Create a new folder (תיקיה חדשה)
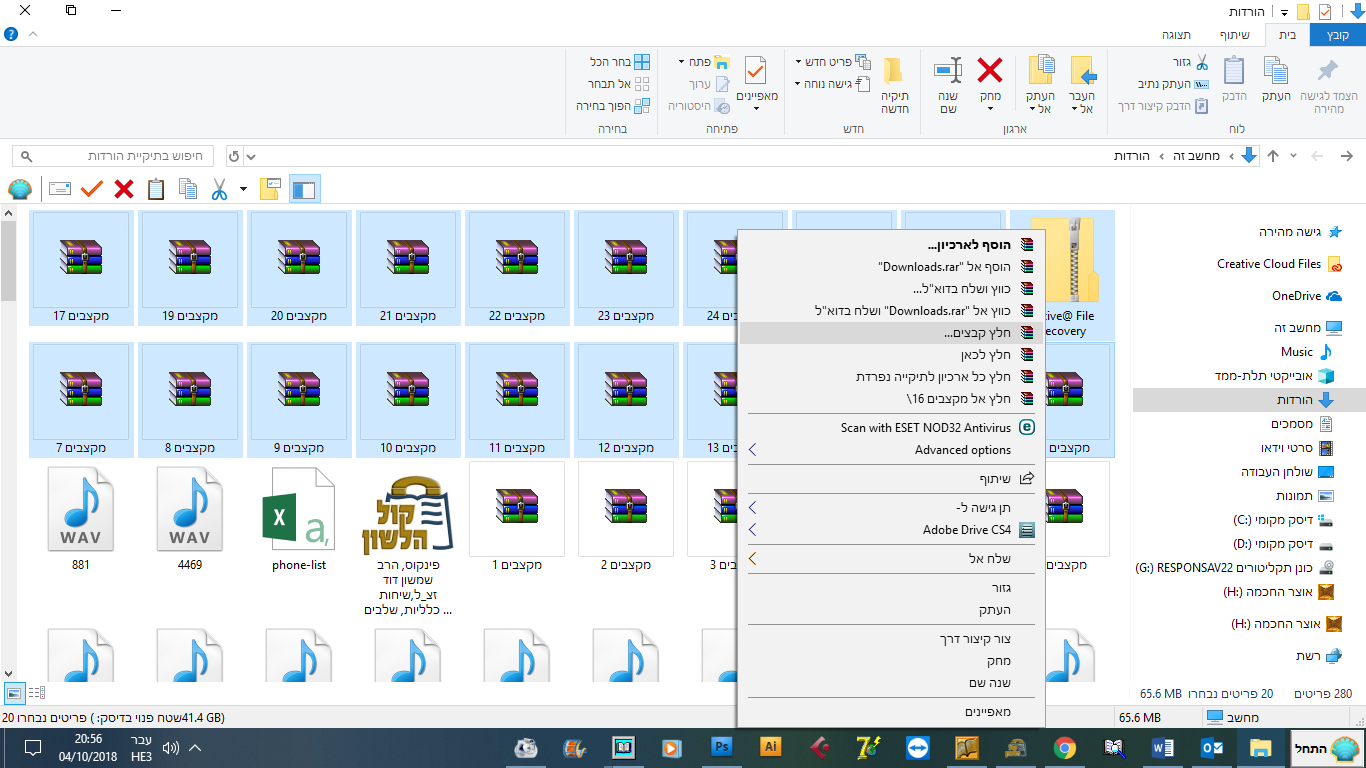 point(893,84)
